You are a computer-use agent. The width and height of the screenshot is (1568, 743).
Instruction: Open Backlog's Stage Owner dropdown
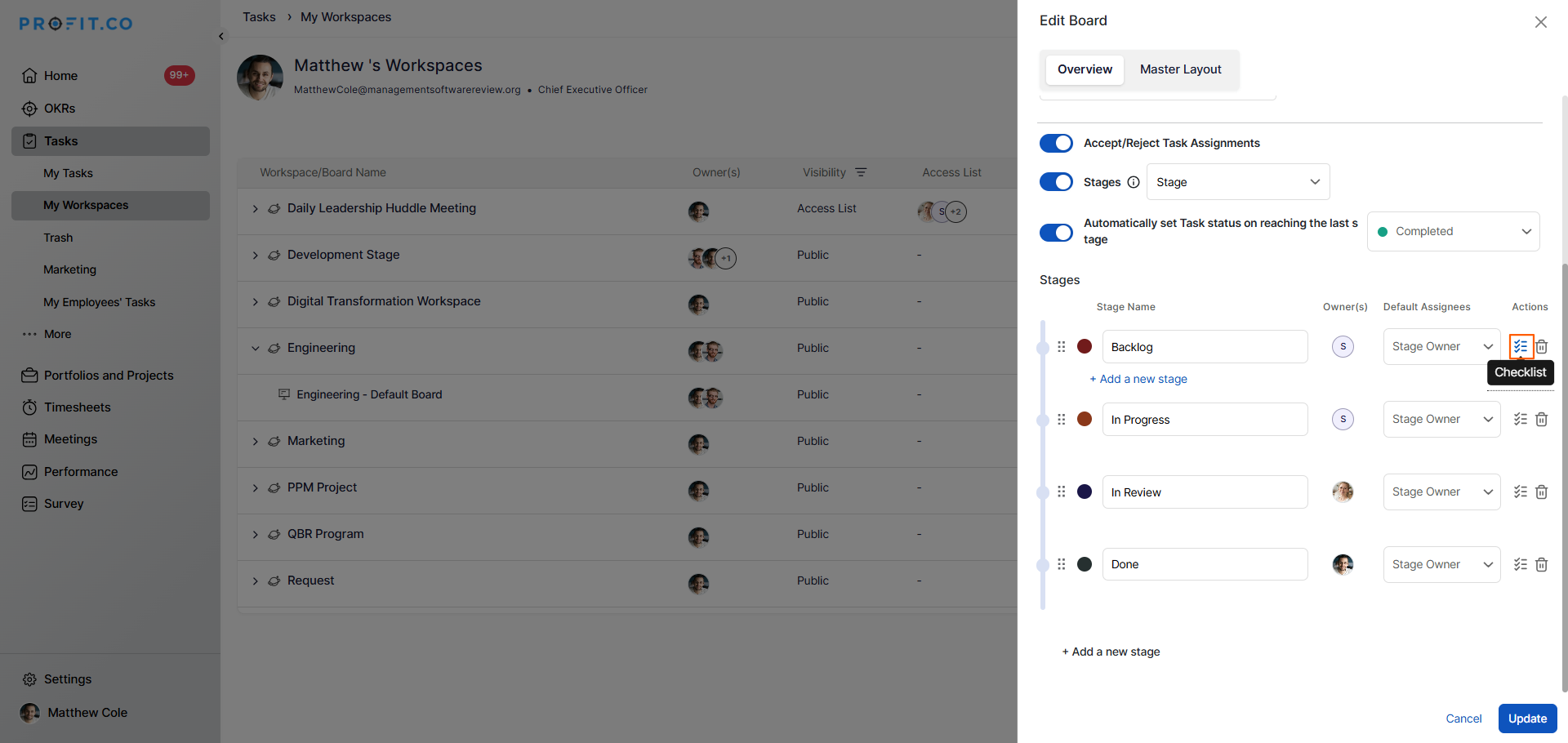pos(1441,347)
